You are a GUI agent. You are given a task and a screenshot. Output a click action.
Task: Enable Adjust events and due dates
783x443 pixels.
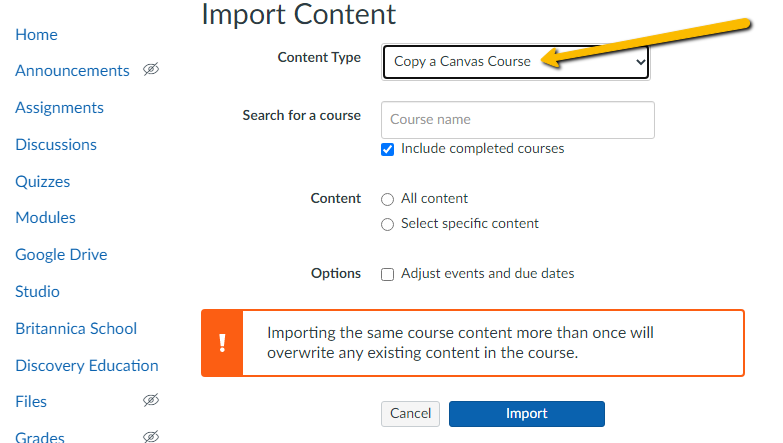coord(388,274)
